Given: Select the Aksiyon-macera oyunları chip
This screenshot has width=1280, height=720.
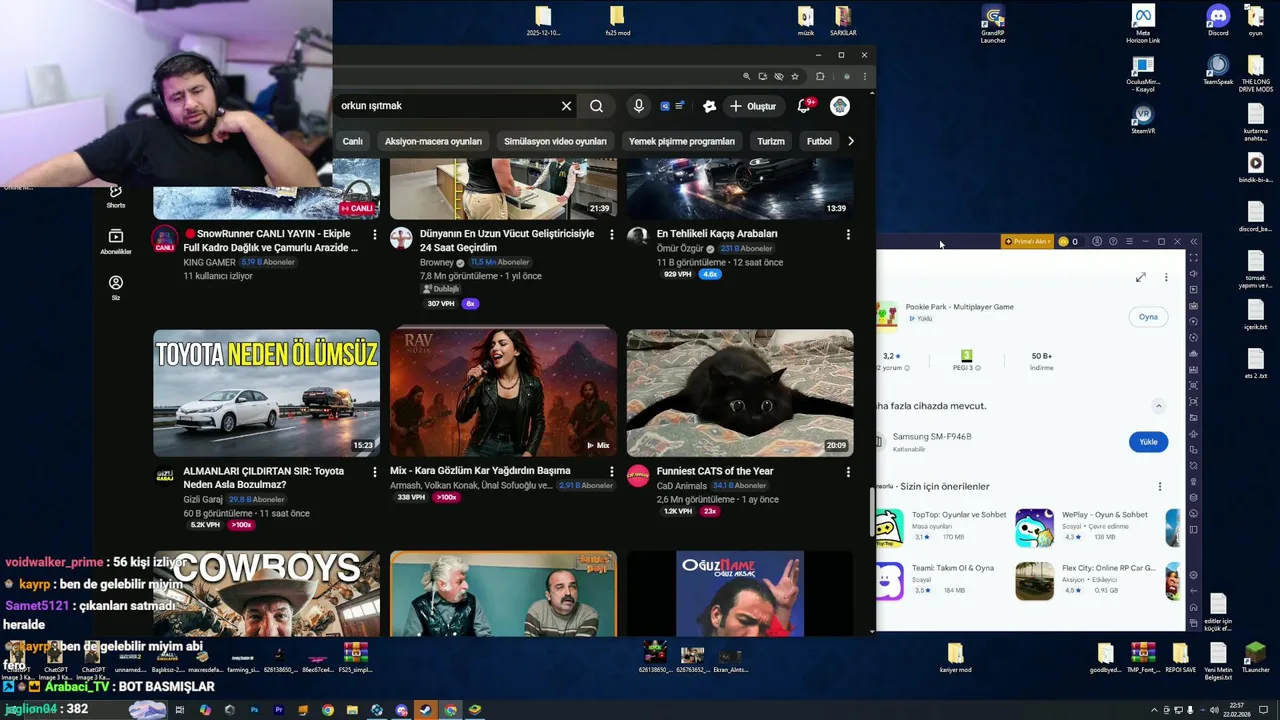Looking at the screenshot, I should pos(433,141).
